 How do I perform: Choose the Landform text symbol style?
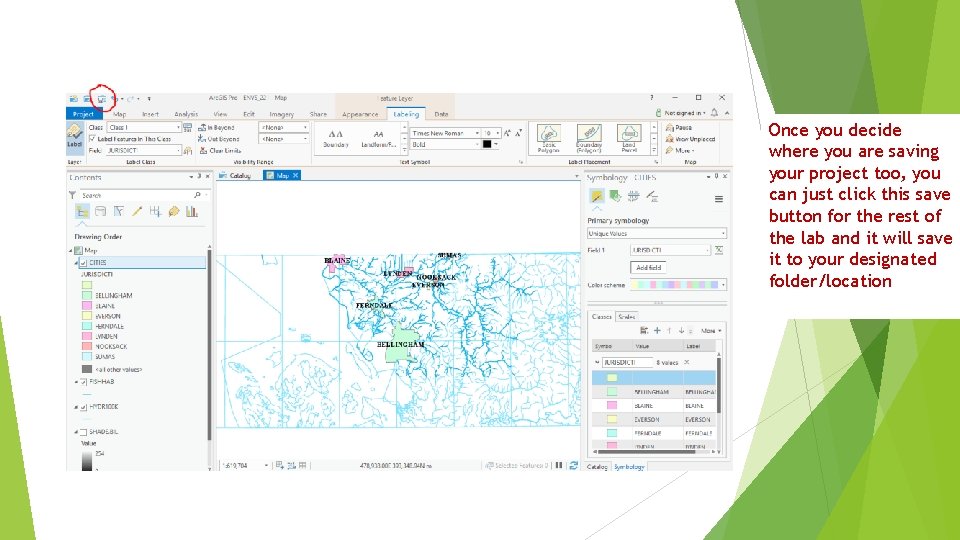click(x=379, y=138)
